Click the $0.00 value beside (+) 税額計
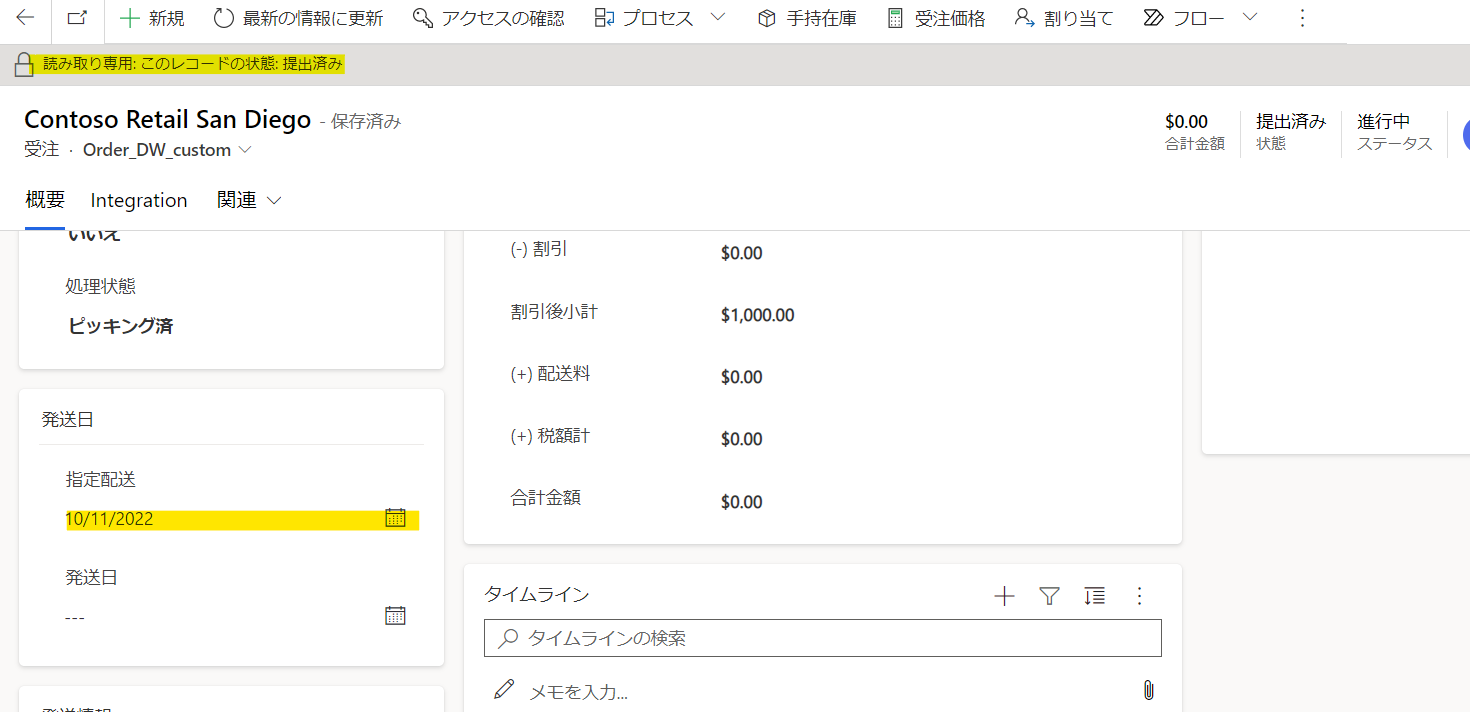This screenshot has width=1470, height=712. 742,439
